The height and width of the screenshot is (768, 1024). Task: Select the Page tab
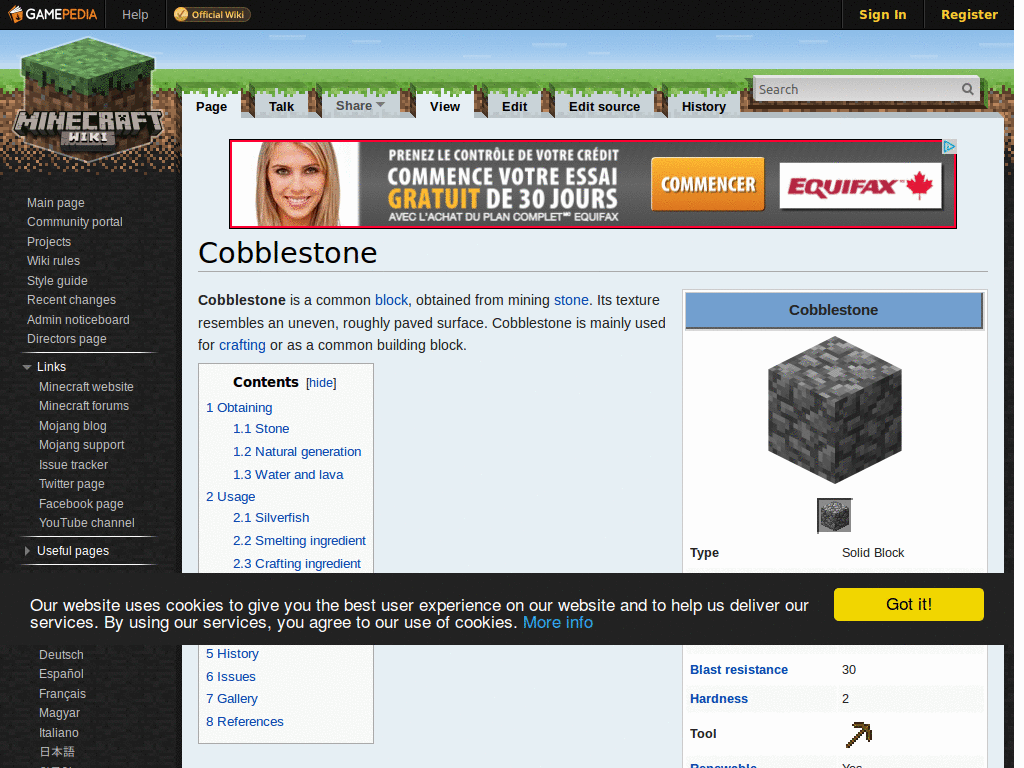coord(212,106)
